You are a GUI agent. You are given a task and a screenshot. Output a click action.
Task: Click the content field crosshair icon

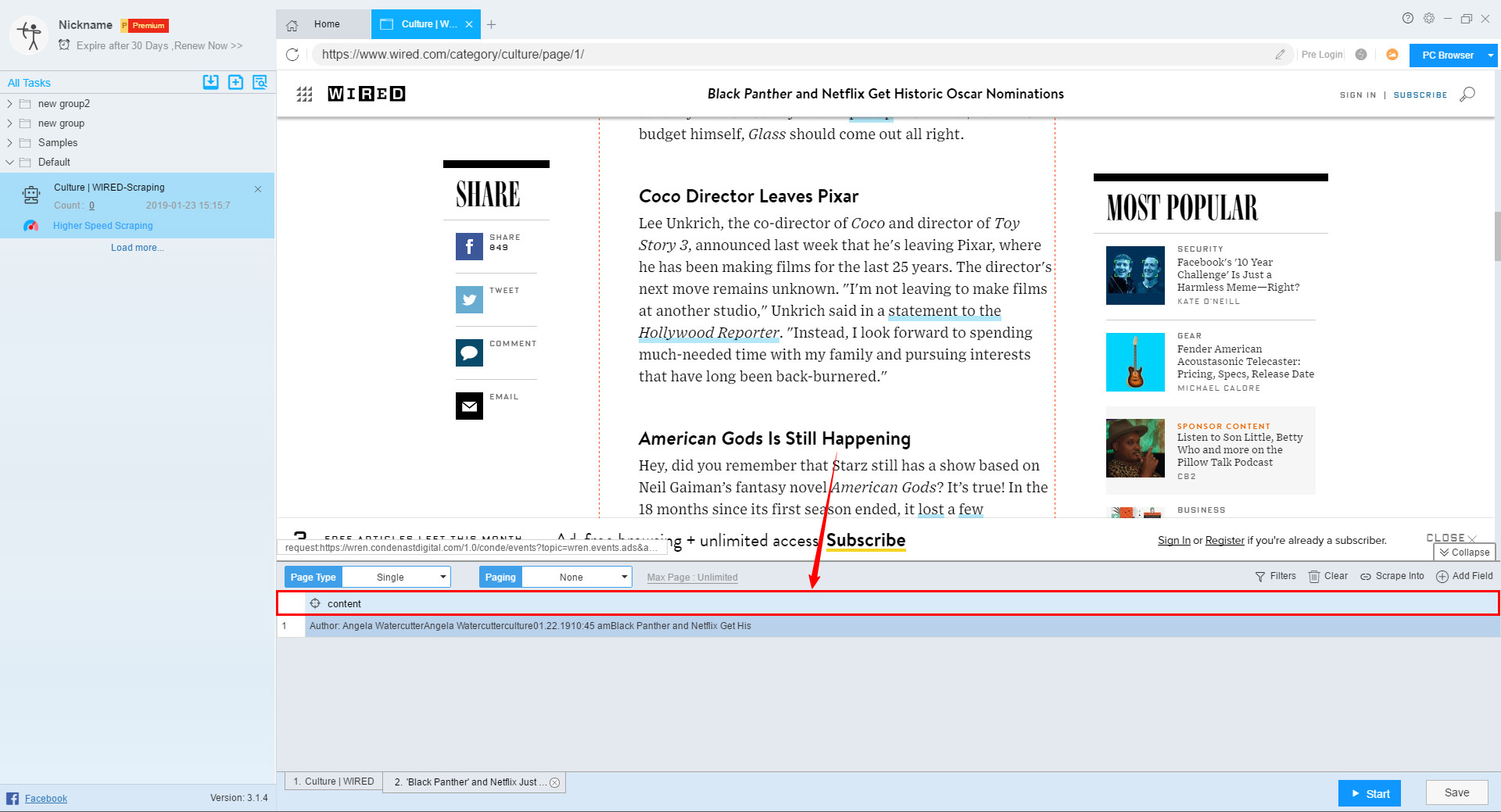click(315, 603)
